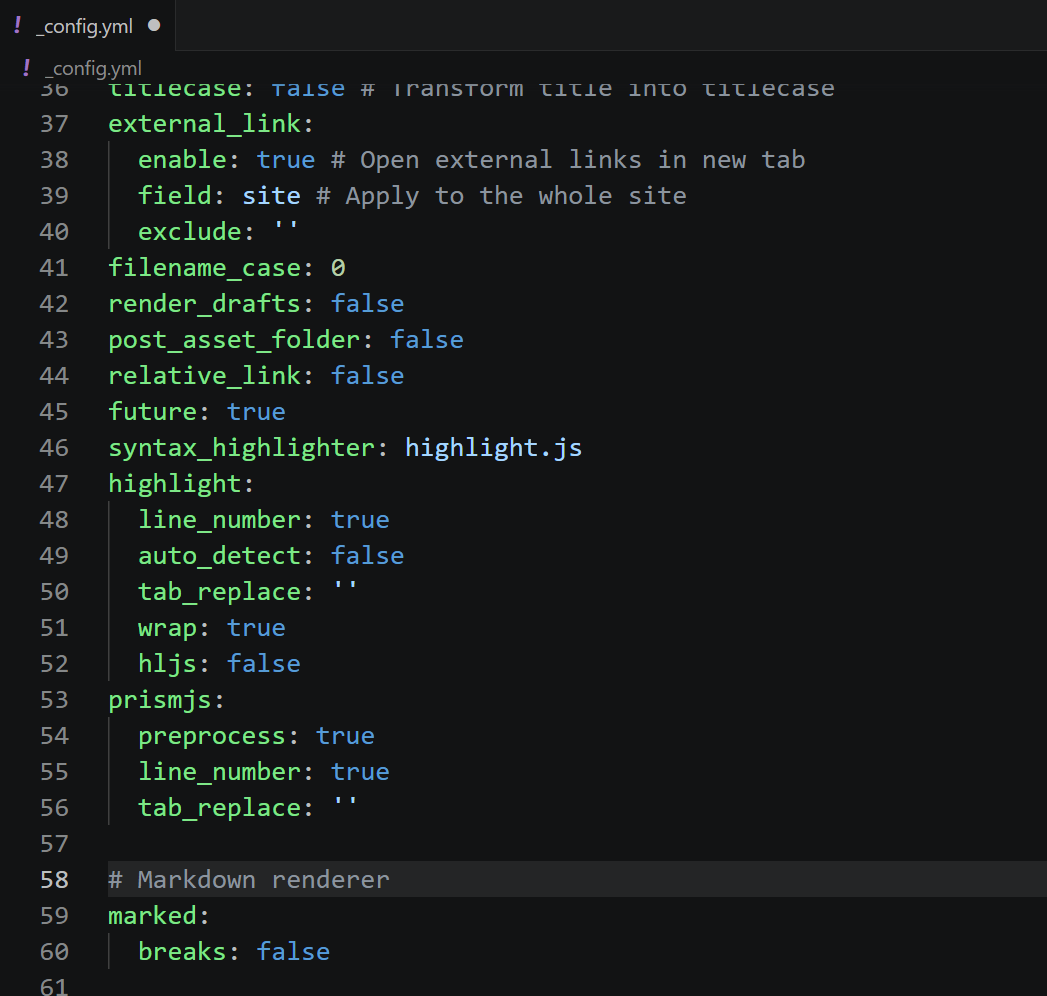Image resolution: width=1047 pixels, height=996 pixels.
Task: Click the wrap key under highlight
Action: [x=167, y=628]
